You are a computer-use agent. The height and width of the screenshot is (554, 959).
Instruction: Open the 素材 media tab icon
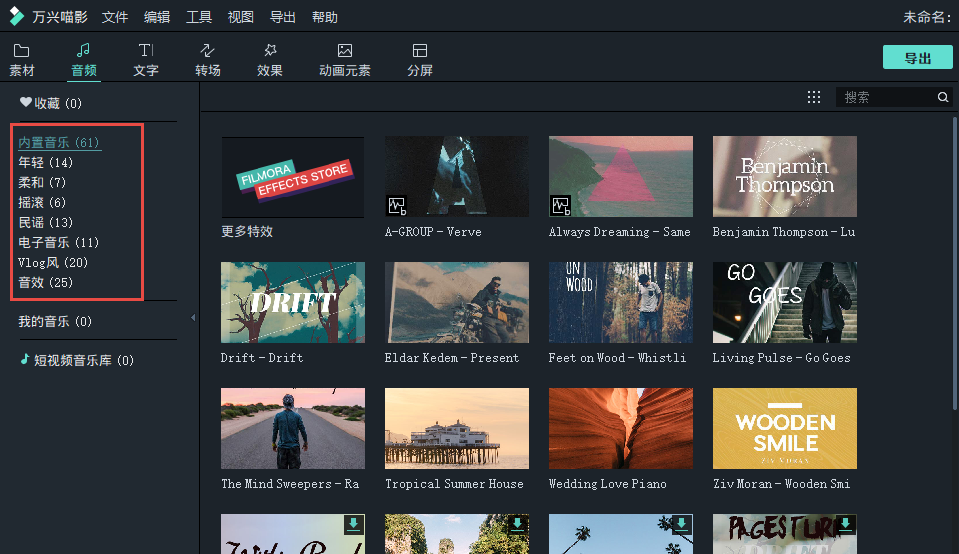point(21,51)
